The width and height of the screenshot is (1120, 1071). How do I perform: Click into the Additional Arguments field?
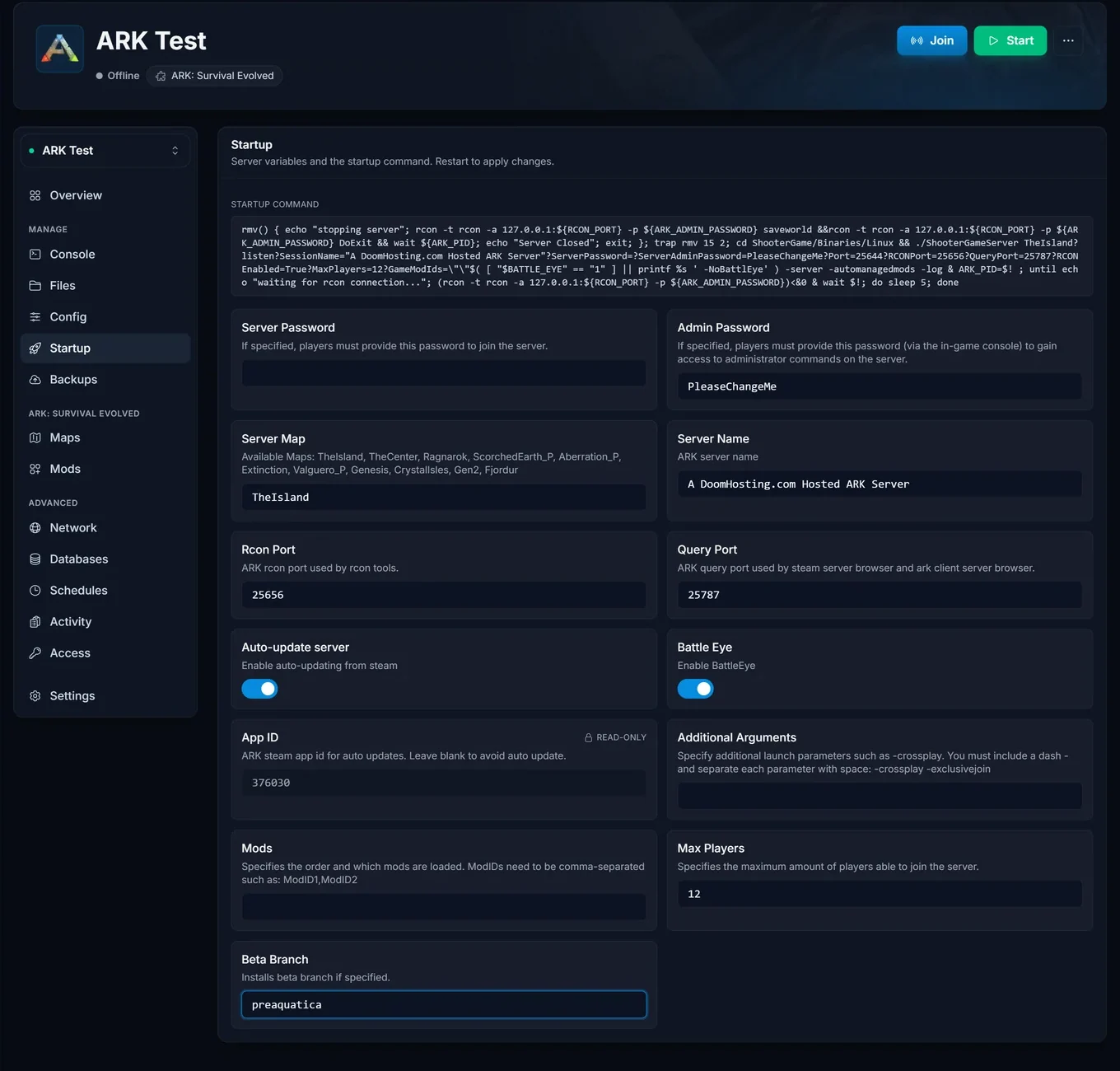point(880,796)
